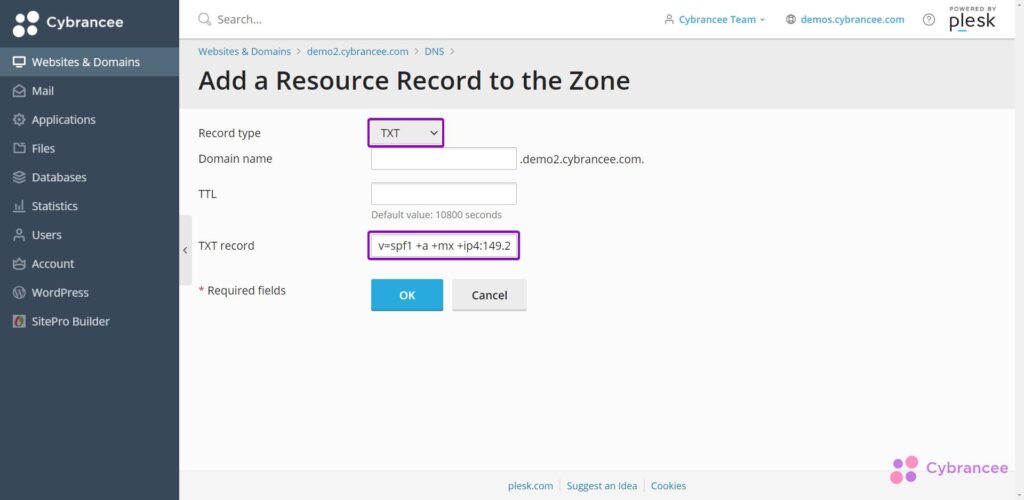The width and height of the screenshot is (1024, 500).
Task: Open the Files section
Action: point(89,148)
